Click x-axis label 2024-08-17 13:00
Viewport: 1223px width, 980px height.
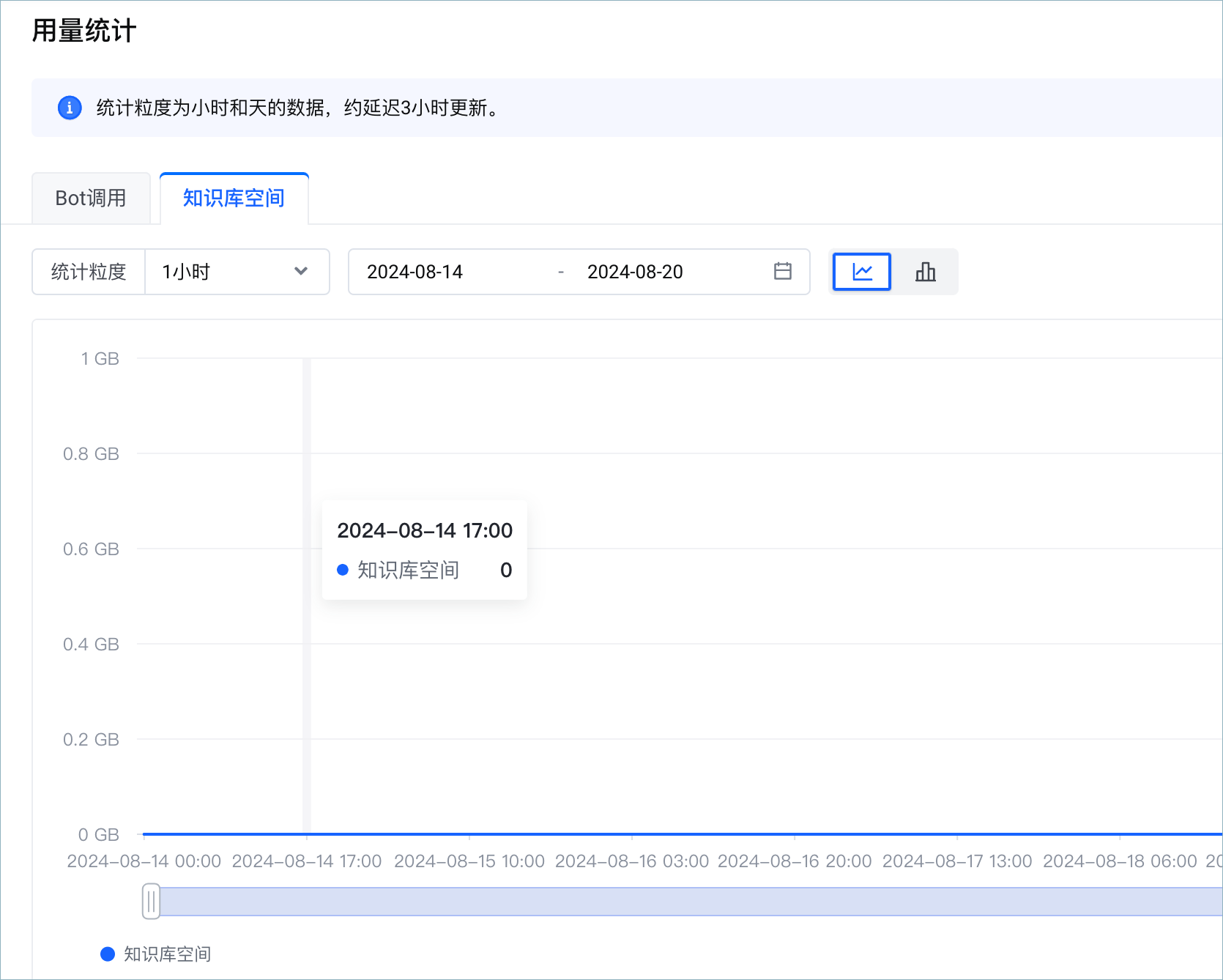pos(957,861)
